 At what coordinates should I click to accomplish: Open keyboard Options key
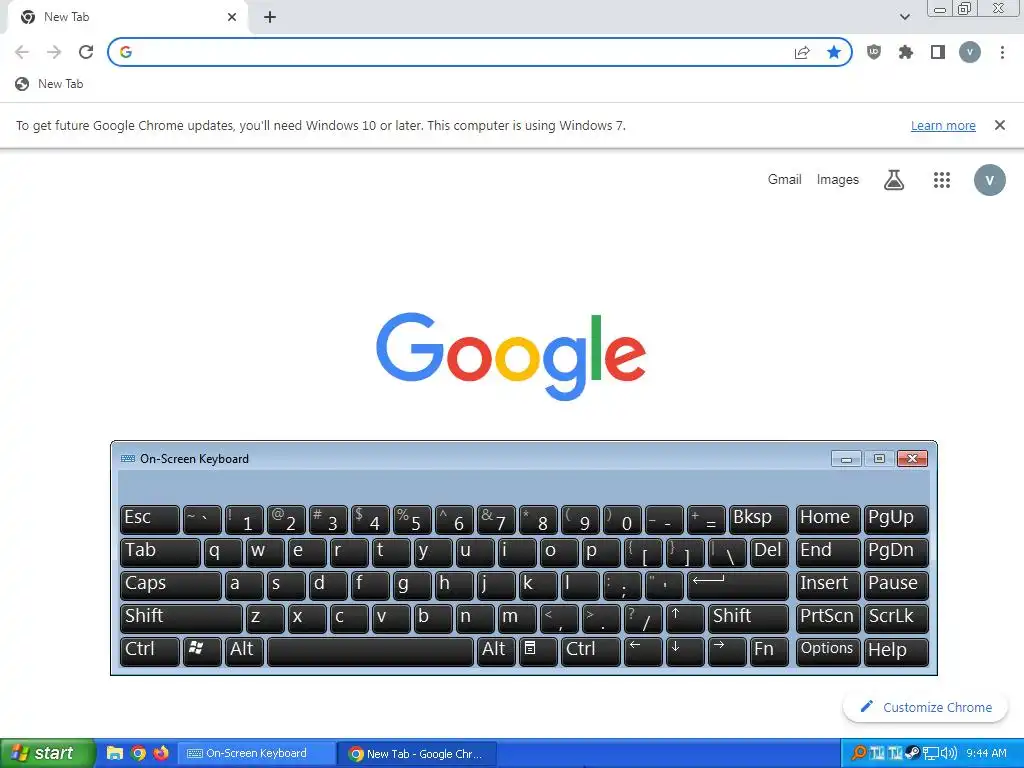click(x=828, y=651)
